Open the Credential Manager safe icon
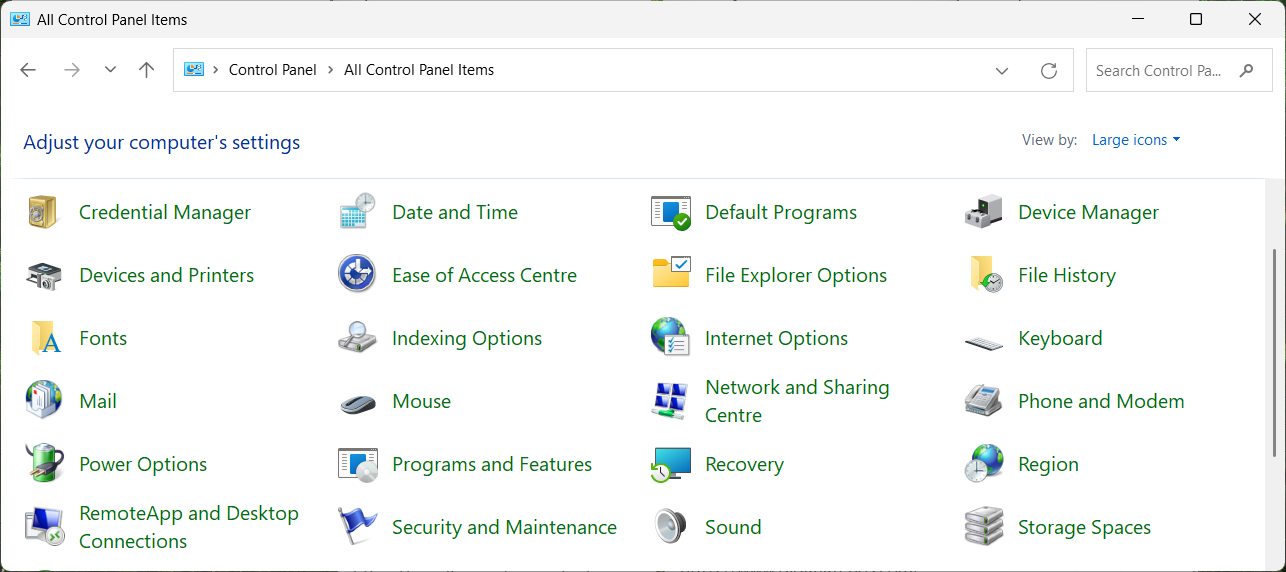Image resolution: width=1286 pixels, height=572 pixels. (44, 212)
